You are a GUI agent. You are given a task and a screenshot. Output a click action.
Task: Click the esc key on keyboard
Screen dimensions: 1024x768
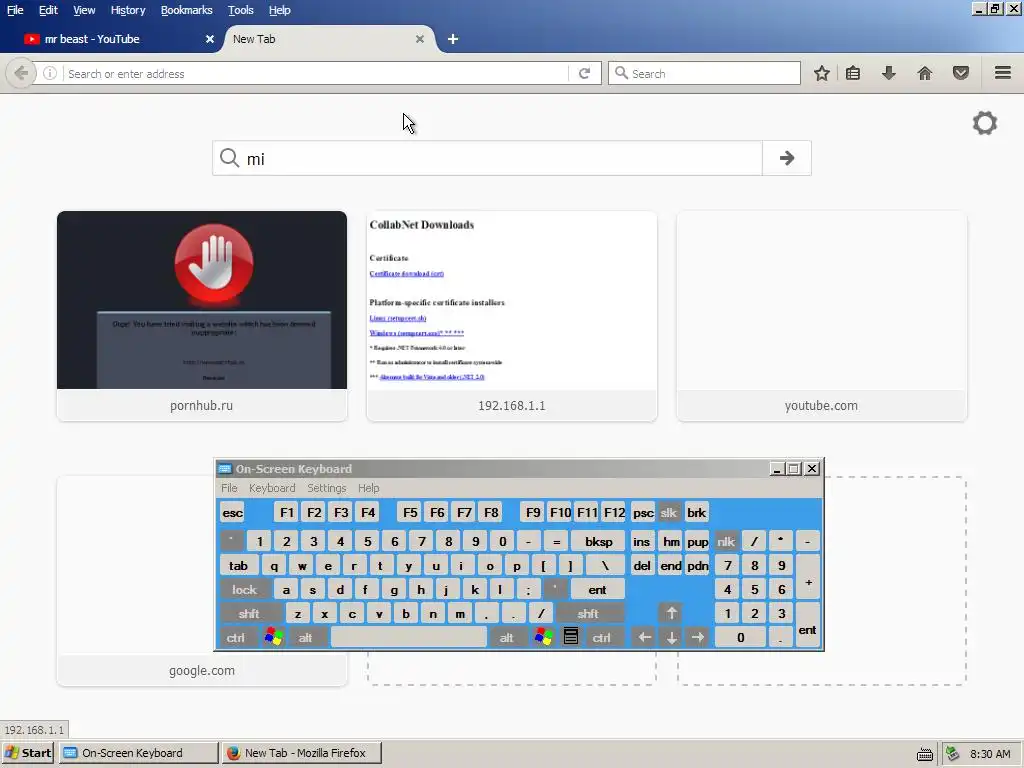pyautogui.click(x=232, y=512)
